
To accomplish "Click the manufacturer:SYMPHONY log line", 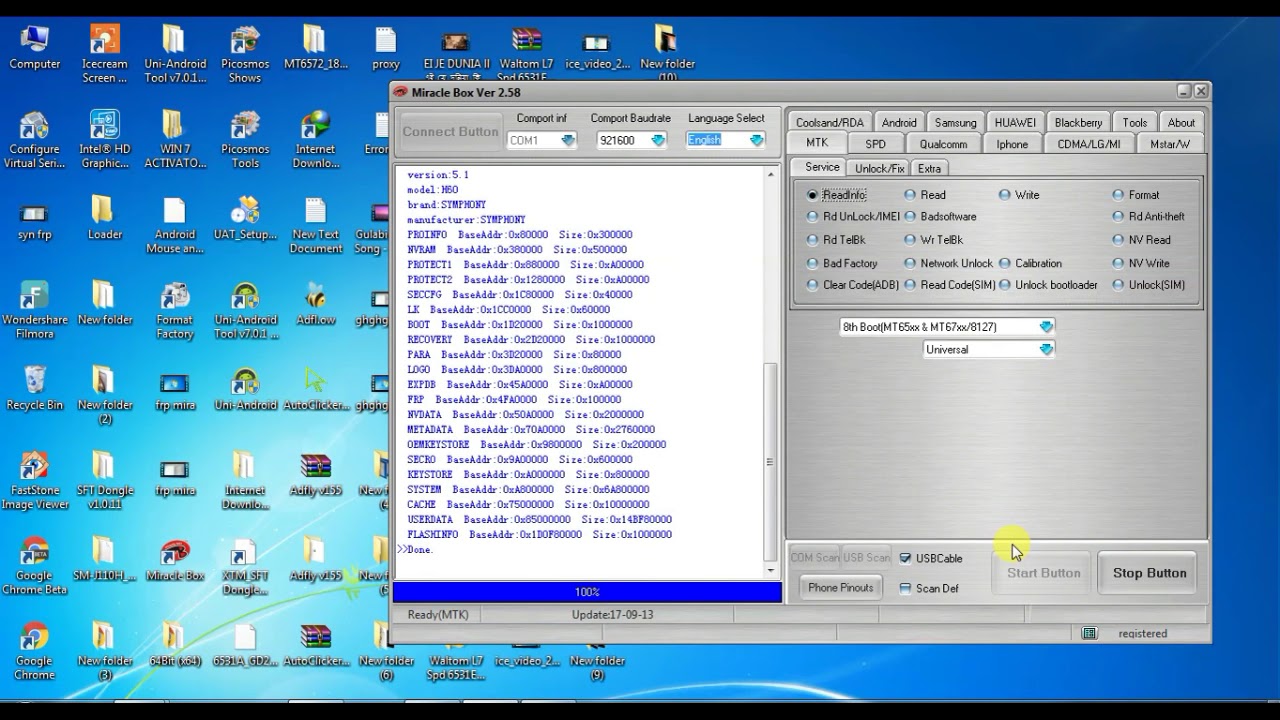I will point(466,220).
